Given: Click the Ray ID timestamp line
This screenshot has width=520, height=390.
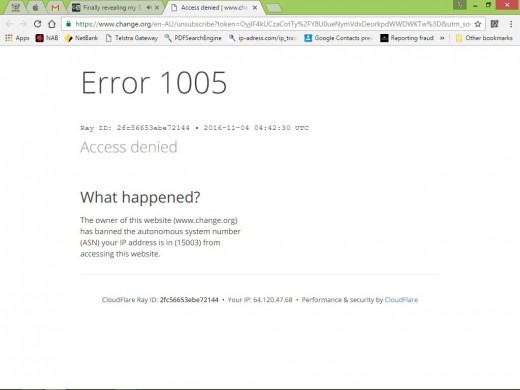Looking at the screenshot, I should (x=194, y=128).
